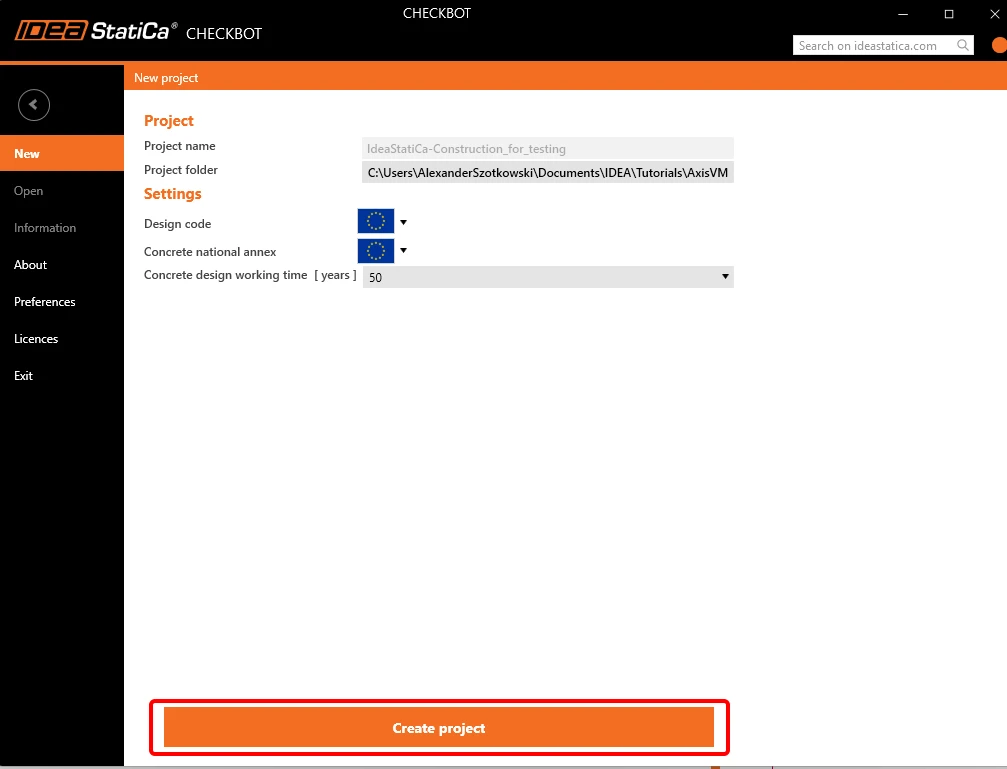1007x769 pixels.
Task: Open the Design code dropdown arrow
Action: coord(403,222)
